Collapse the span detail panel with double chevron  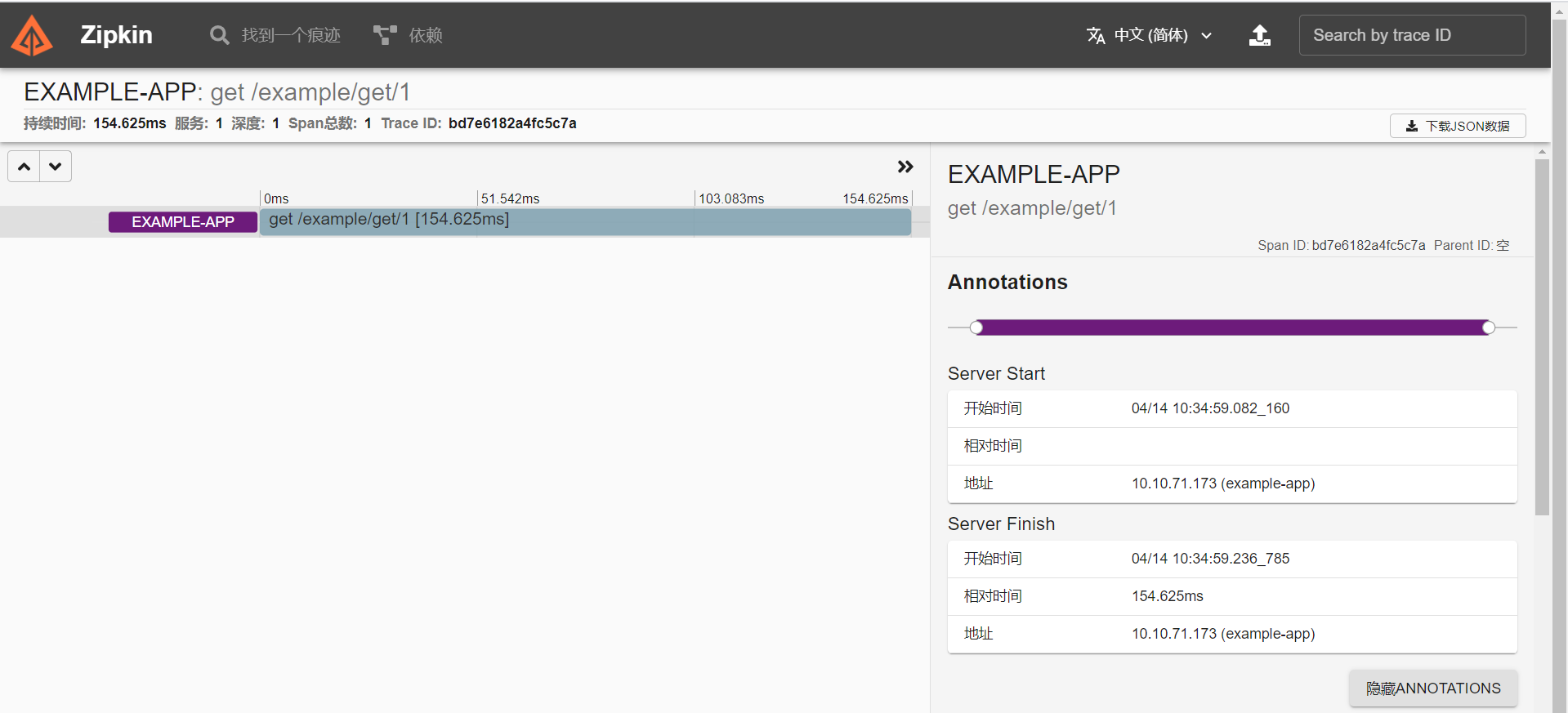tap(905, 167)
